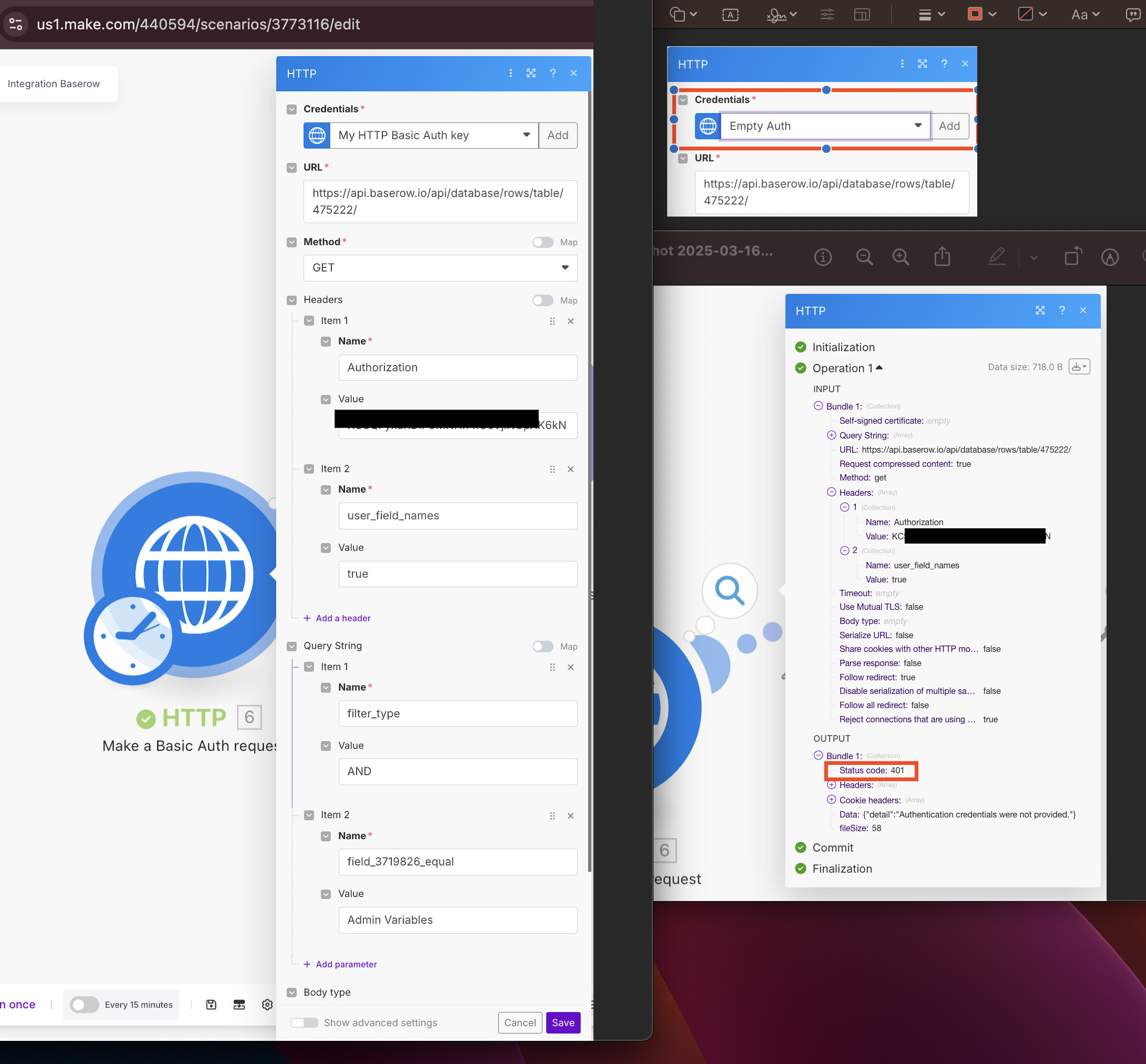The height and width of the screenshot is (1064, 1146).
Task: Remove Headers Item 2 (user_field_names)
Action: (571, 469)
